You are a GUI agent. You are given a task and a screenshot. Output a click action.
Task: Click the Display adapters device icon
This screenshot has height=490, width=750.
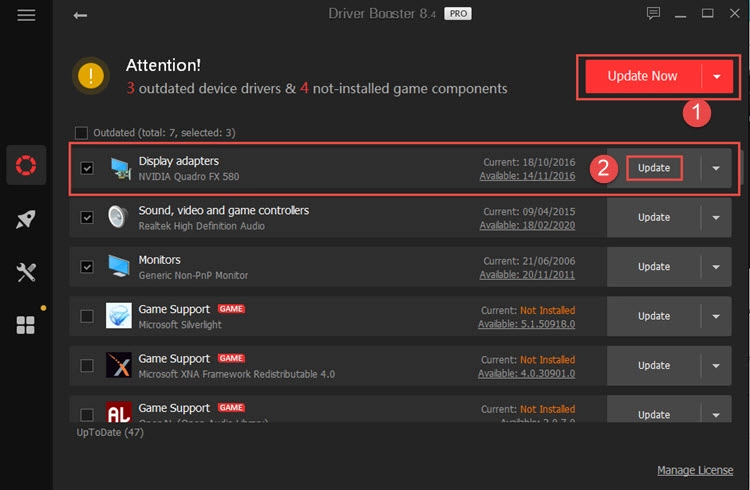click(120, 168)
